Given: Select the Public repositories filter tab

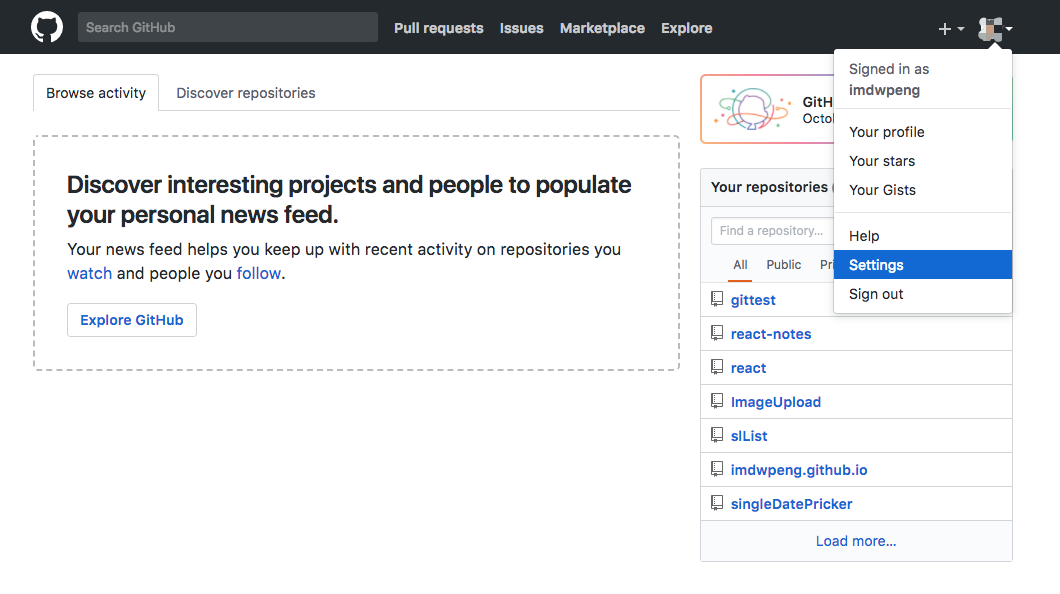Looking at the screenshot, I should pyautogui.click(x=784, y=265).
